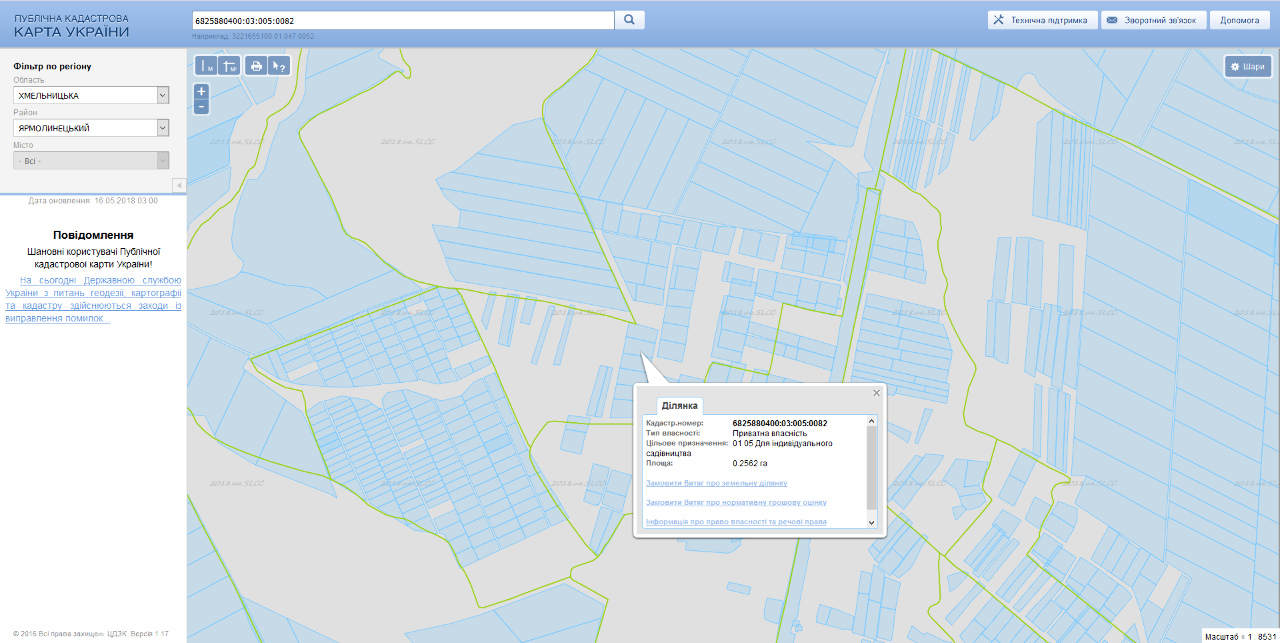The image size is (1280, 643).
Task: Close the parcel info popup
Action: click(x=877, y=393)
